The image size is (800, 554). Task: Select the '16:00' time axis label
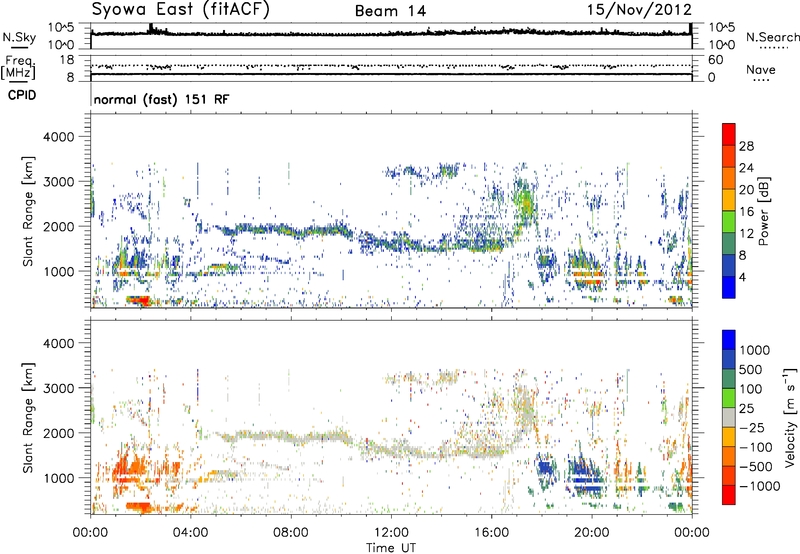(491, 533)
